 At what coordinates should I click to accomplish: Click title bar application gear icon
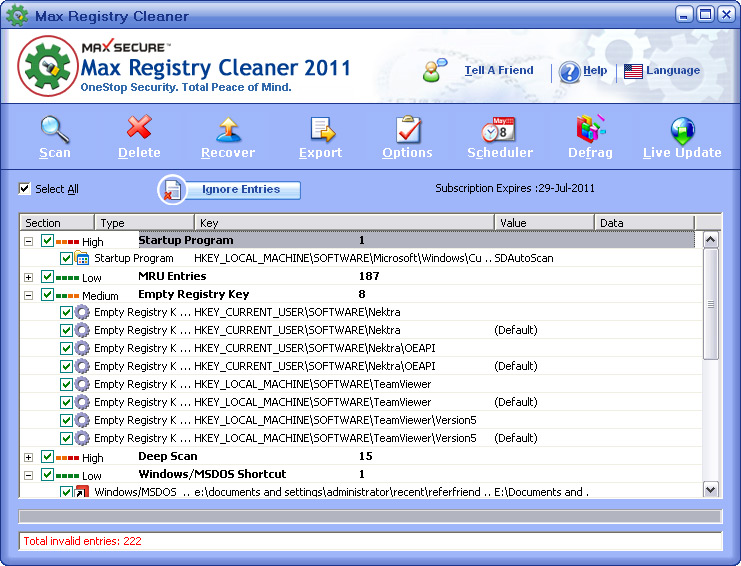coord(17,15)
